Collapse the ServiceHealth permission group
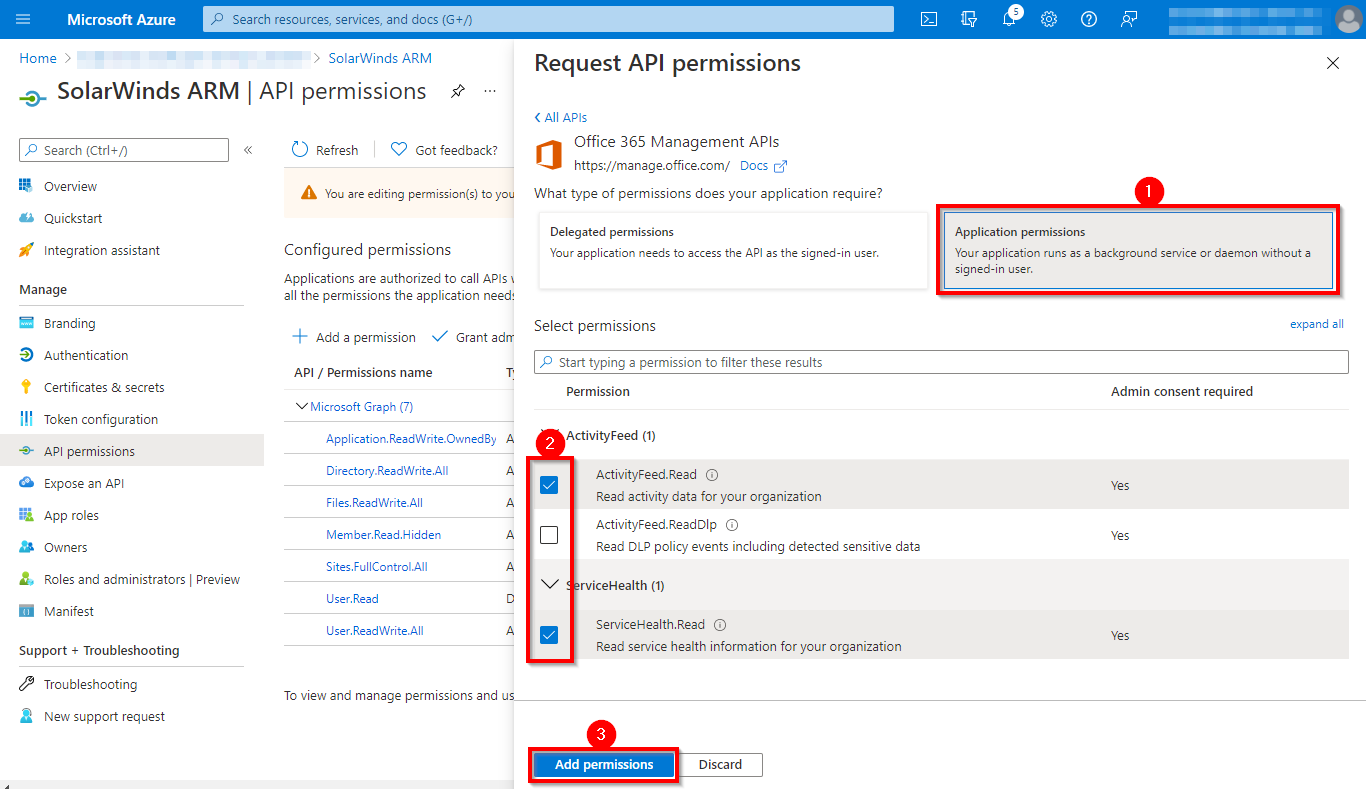Viewport: 1366px width, 789px height. pyautogui.click(x=550, y=584)
